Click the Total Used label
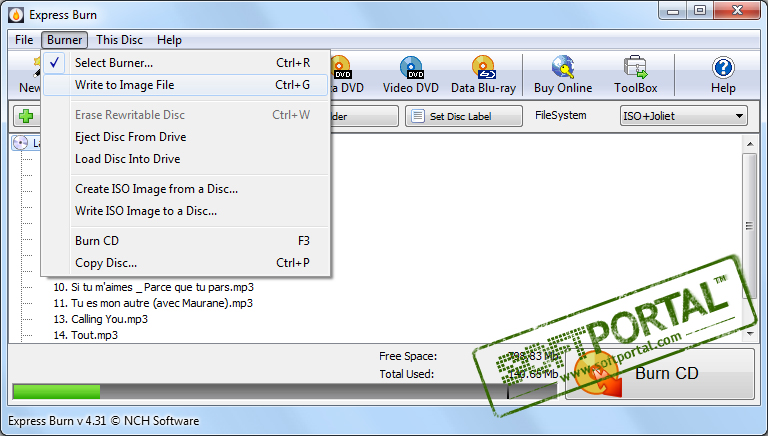Screen dimensions: 768x436 (407, 374)
